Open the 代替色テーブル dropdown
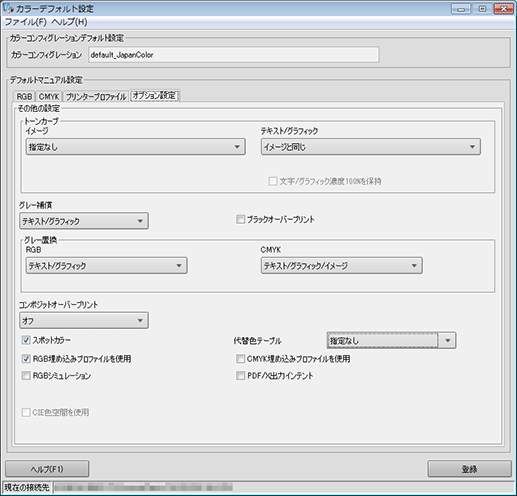The width and height of the screenshot is (517, 496). coord(391,340)
